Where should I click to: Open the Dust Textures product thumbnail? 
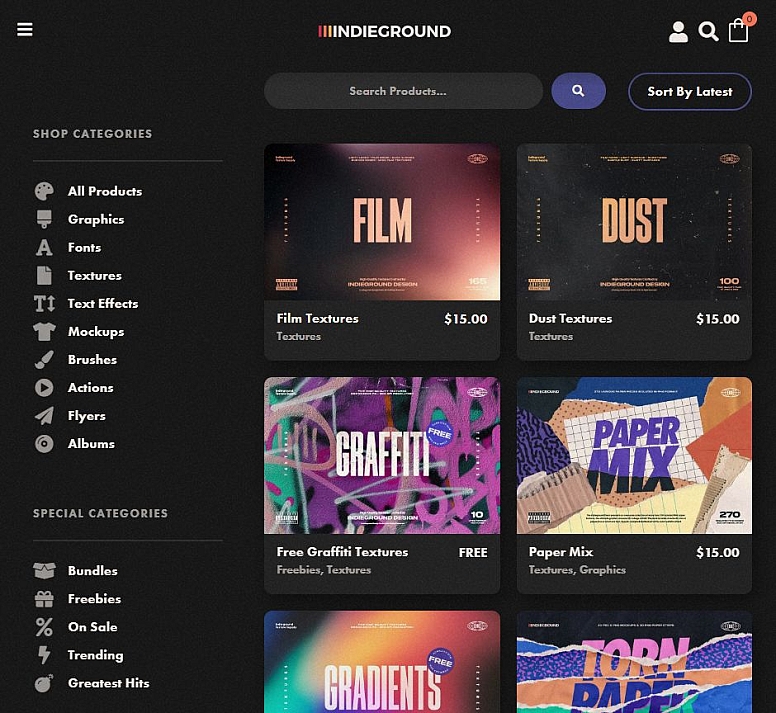634,222
